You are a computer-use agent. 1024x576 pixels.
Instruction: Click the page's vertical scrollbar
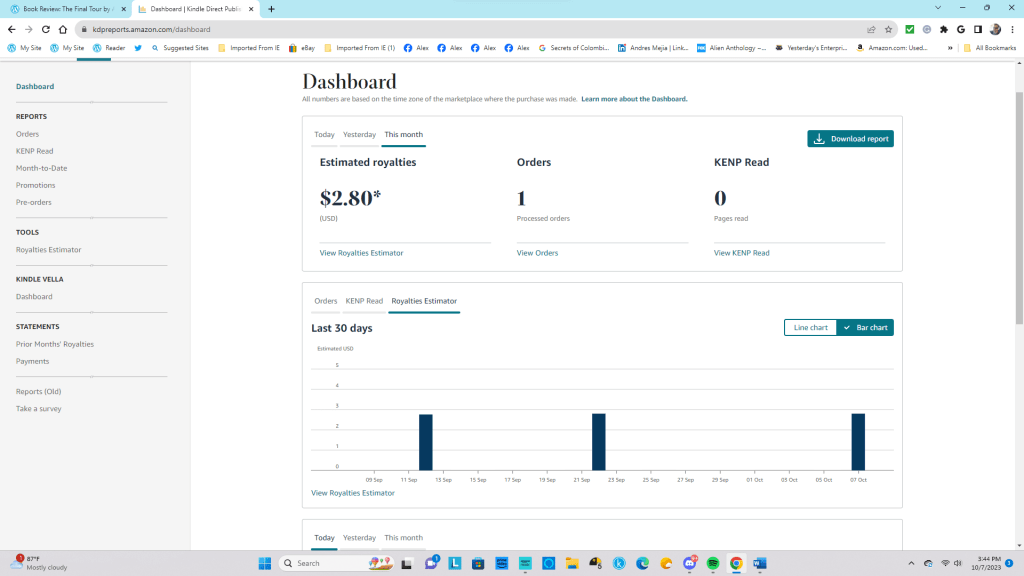point(1018,200)
